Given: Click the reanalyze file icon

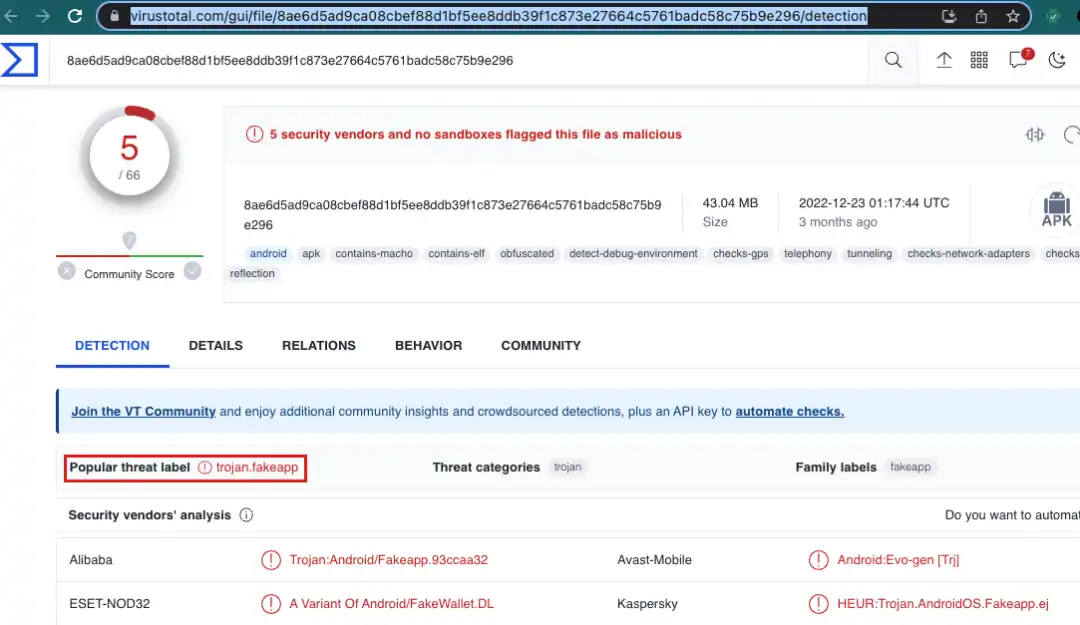Looking at the screenshot, I should pyautogui.click(x=1071, y=135).
